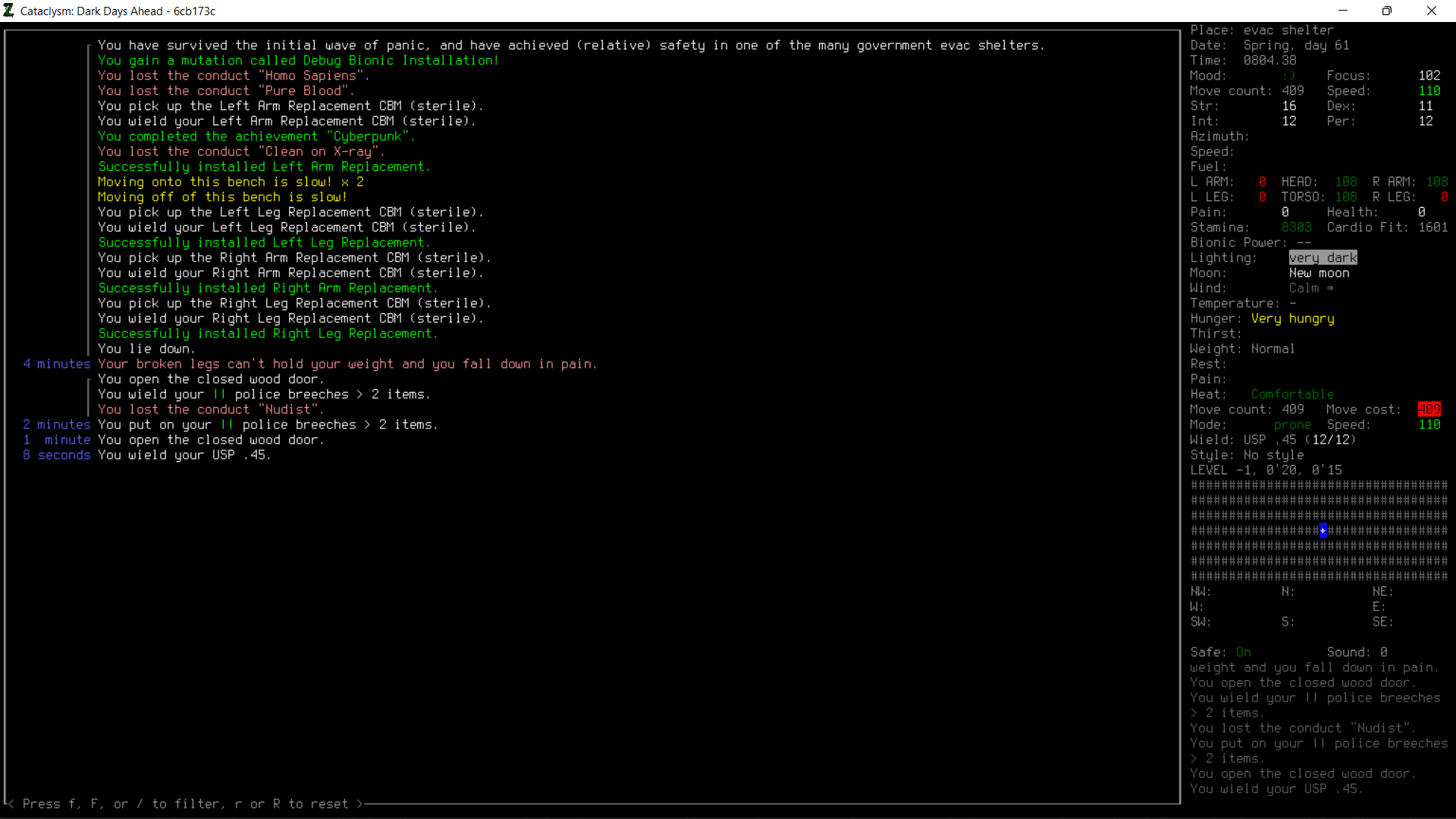Click the green Stamina value

tap(1296, 227)
